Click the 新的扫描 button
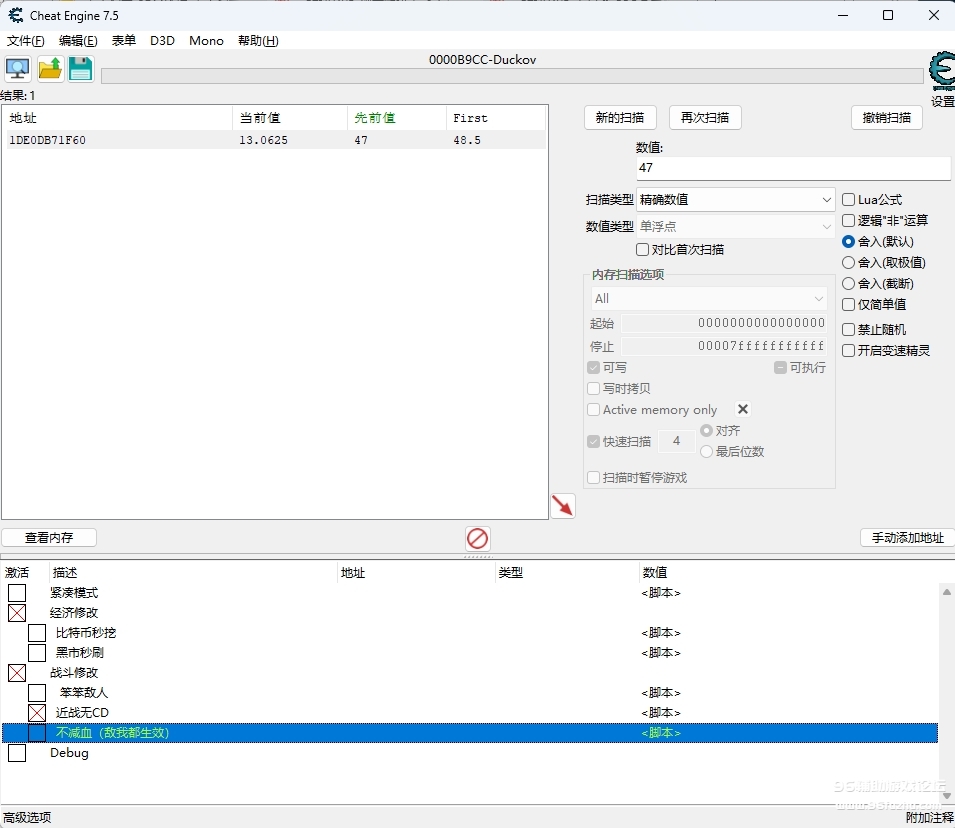955x828 pixels. (x=620, y=118)
